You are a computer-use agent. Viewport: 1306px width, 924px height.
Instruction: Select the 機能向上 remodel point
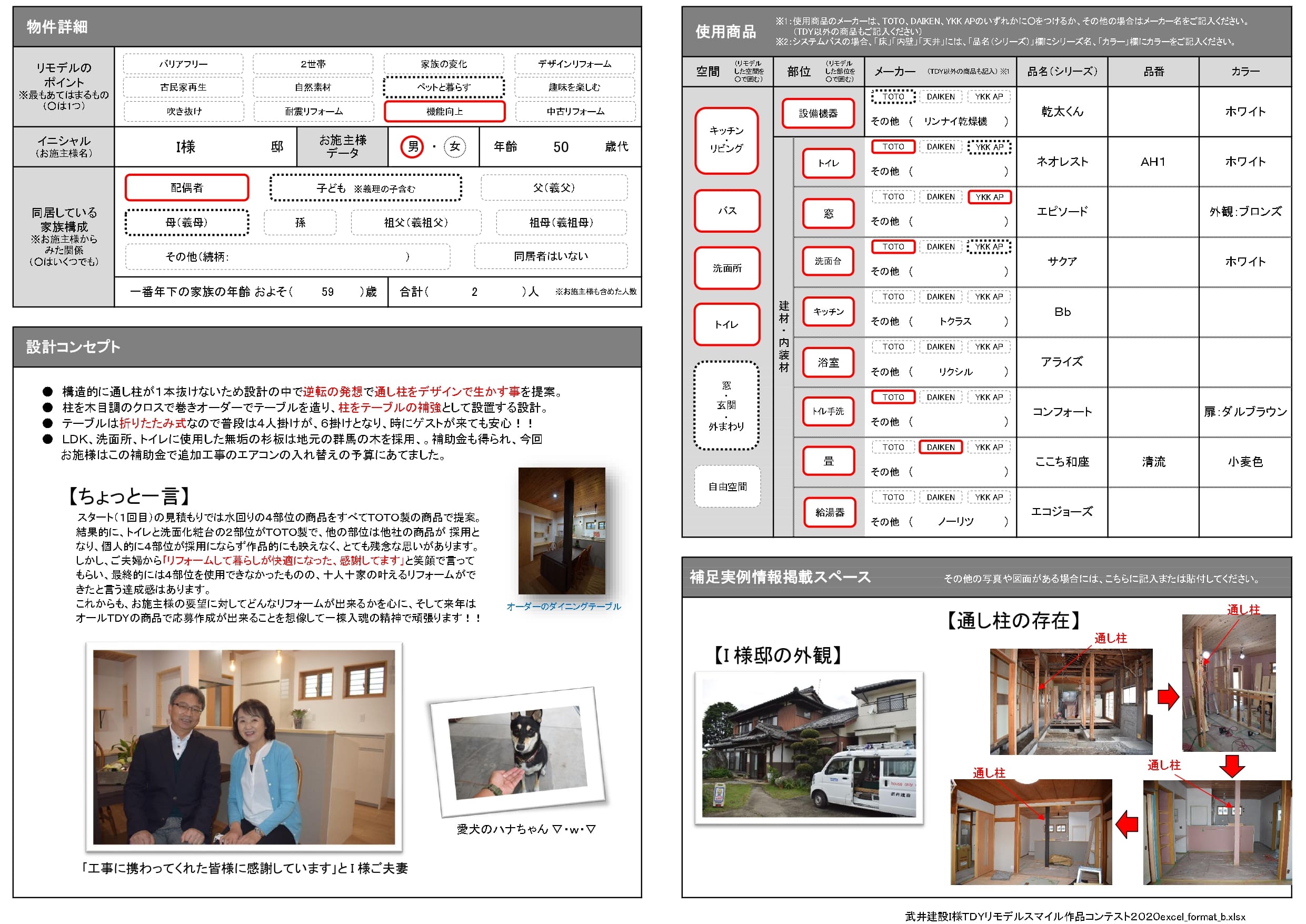444,112
